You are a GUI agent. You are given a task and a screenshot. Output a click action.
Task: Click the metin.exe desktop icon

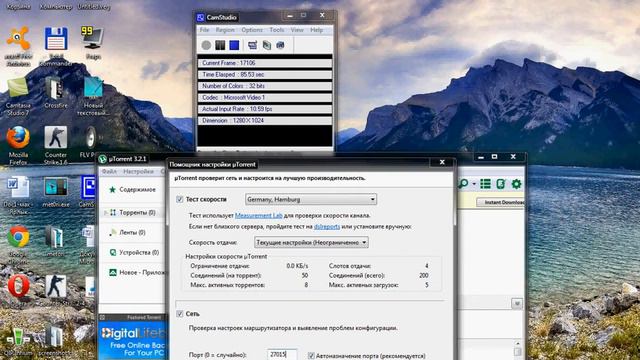click(x=56, y=191)
